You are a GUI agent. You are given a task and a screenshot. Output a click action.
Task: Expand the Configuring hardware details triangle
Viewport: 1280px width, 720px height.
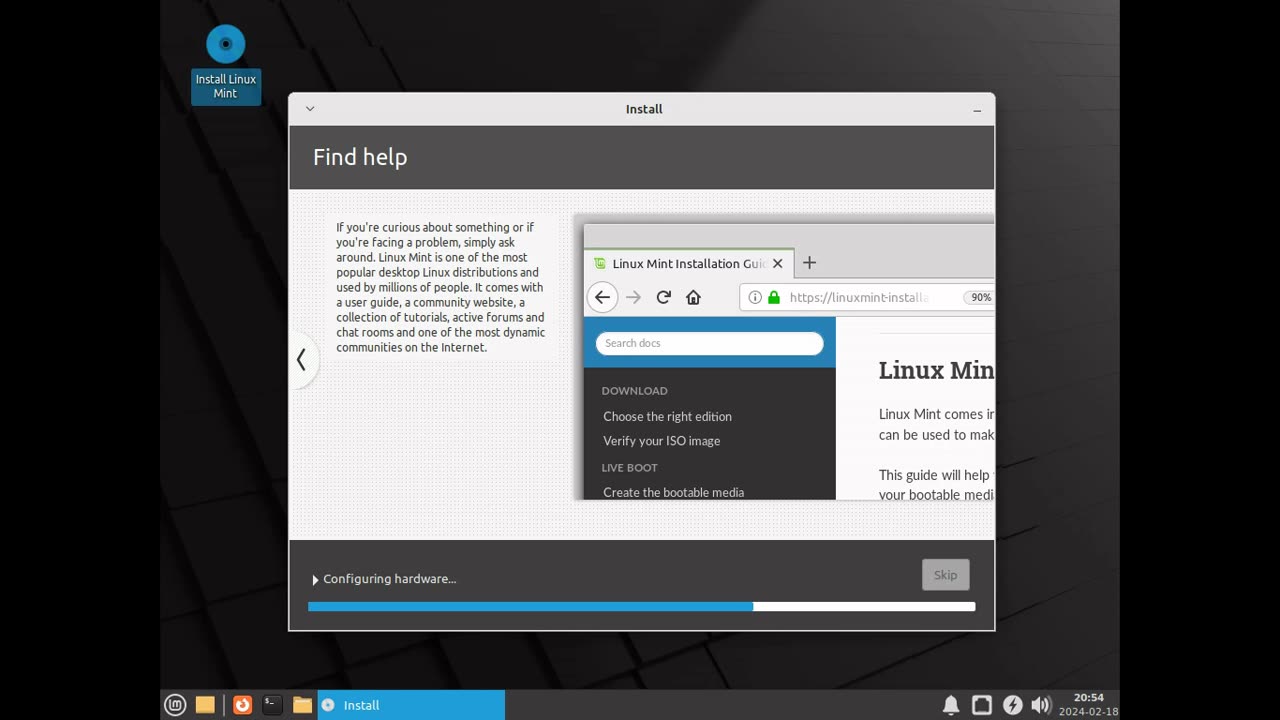(315, 580)
